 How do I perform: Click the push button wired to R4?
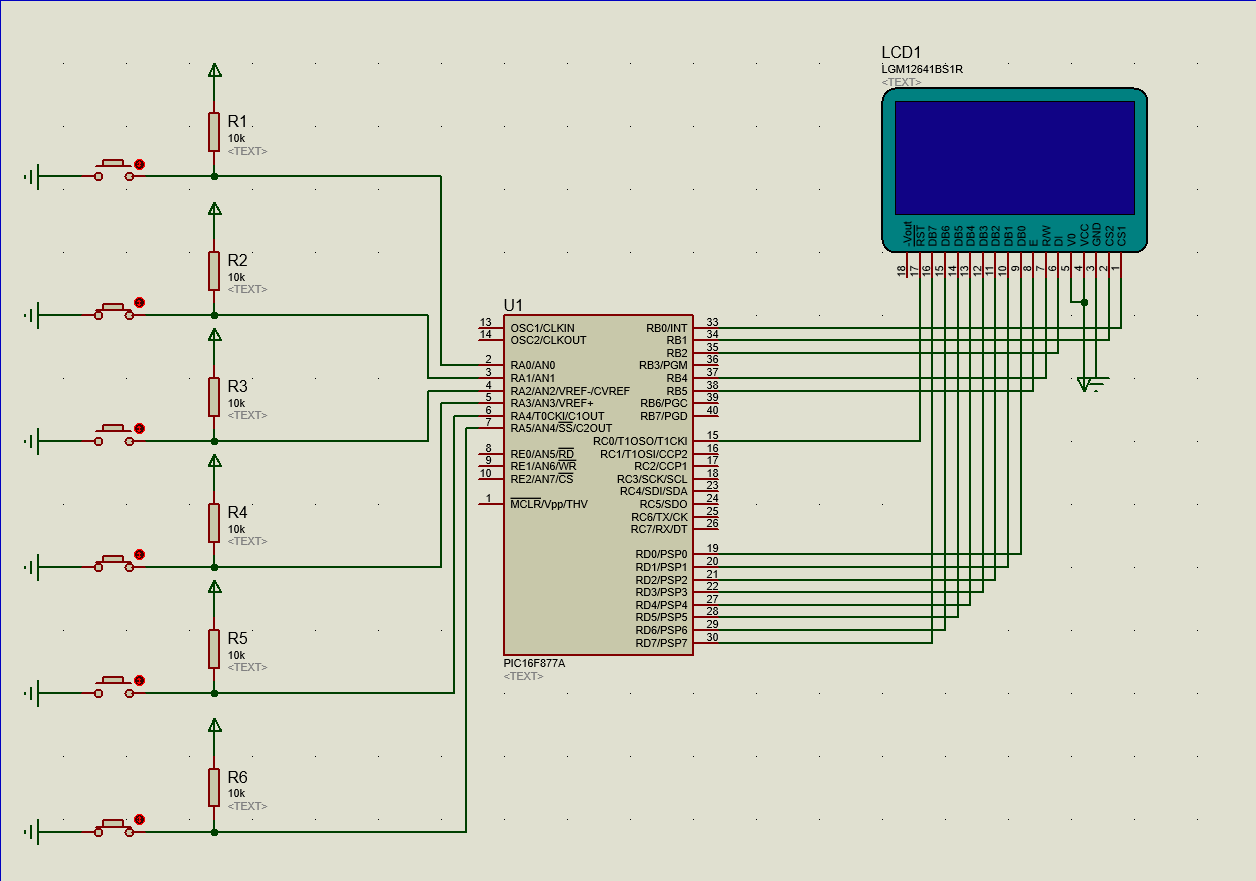click(x=114, y=561)
